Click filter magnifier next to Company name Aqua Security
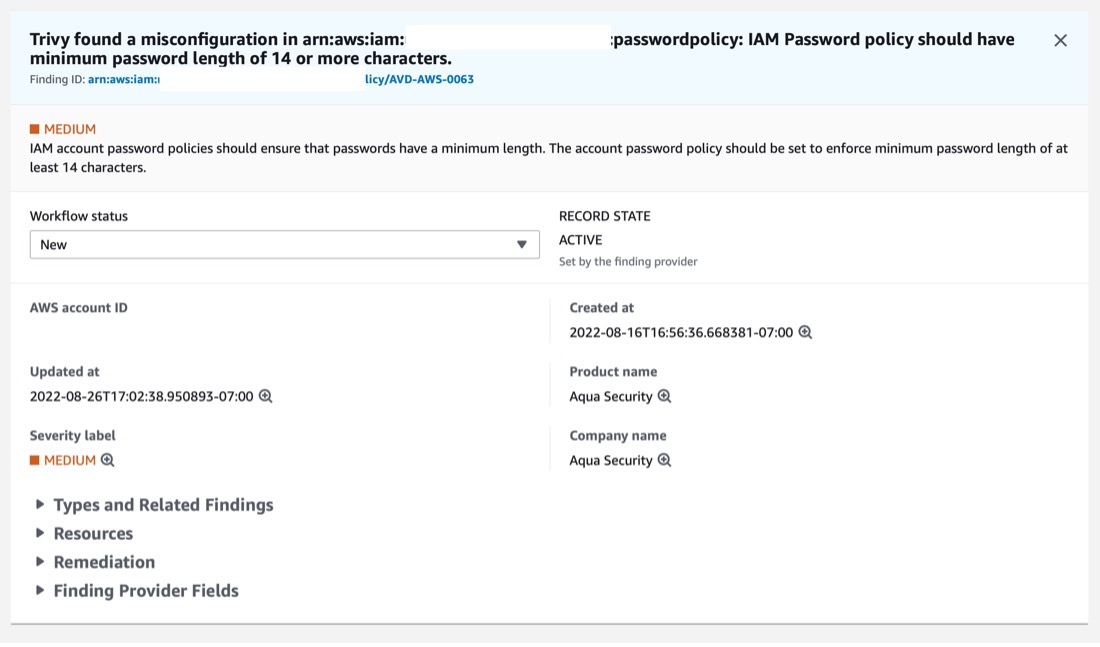Screen dimensions: 1100x647 pyautogui.click(x=664, y=460)
